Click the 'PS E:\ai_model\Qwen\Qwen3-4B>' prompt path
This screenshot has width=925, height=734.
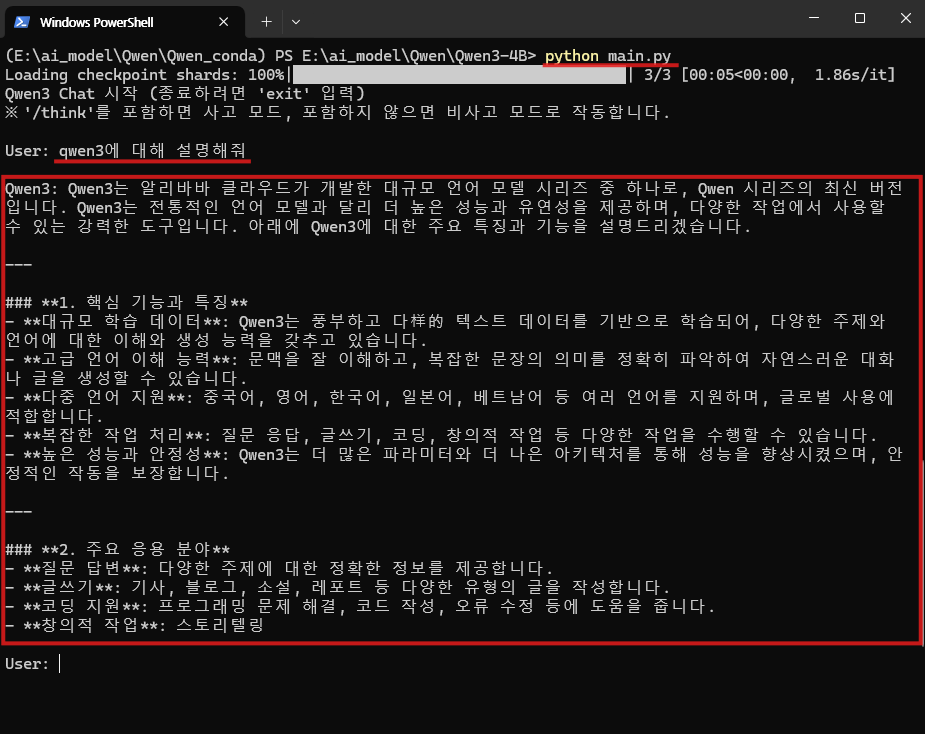click(x=405, y=56)
